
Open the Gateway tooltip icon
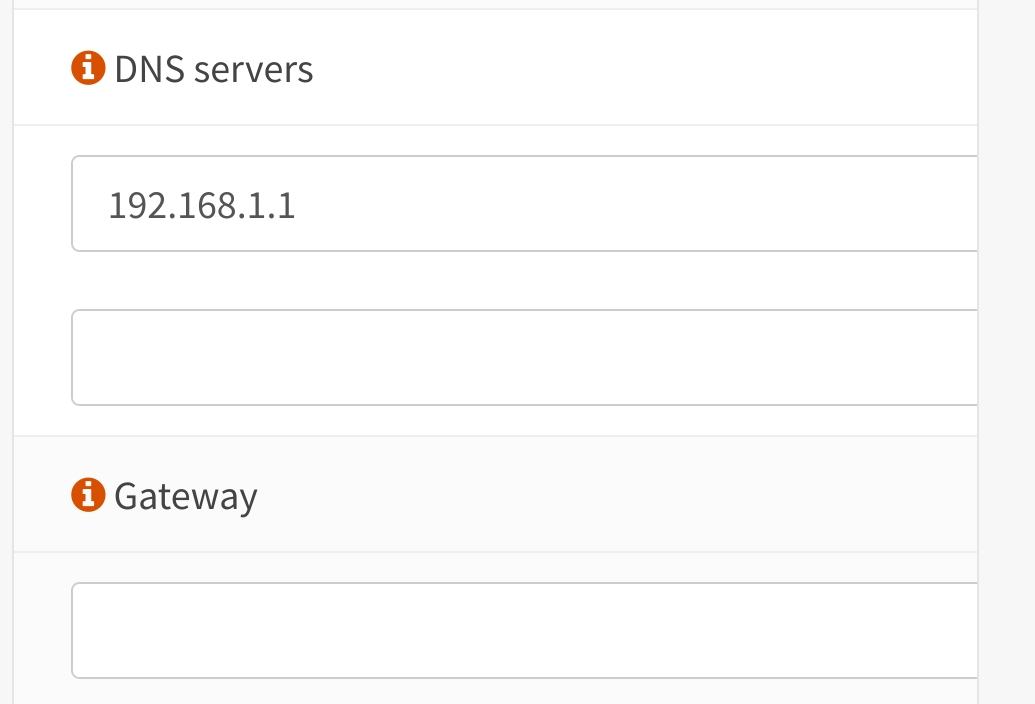[x=88, y=495]
